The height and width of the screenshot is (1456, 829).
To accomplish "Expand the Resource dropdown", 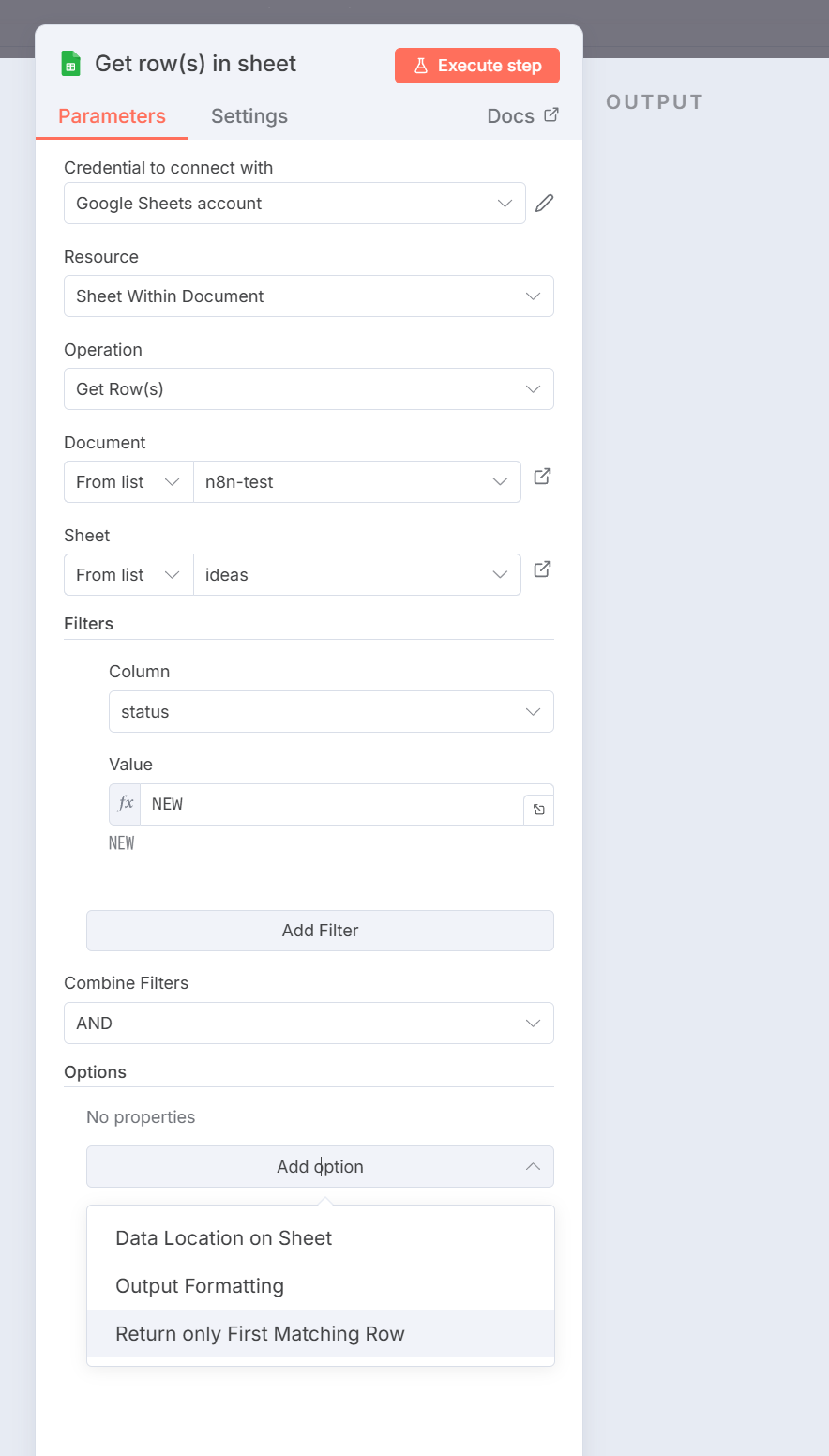I will point(309,296).
